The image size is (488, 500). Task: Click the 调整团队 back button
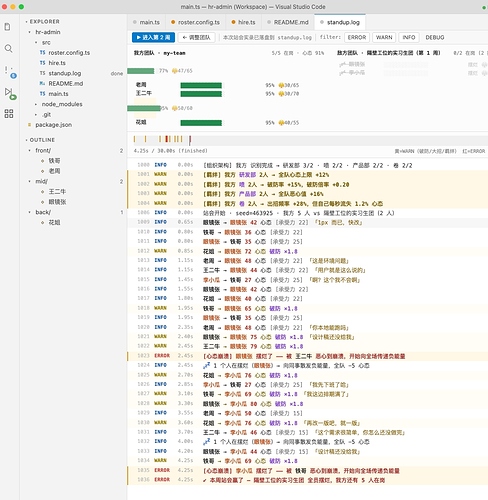tap(196, 37)
